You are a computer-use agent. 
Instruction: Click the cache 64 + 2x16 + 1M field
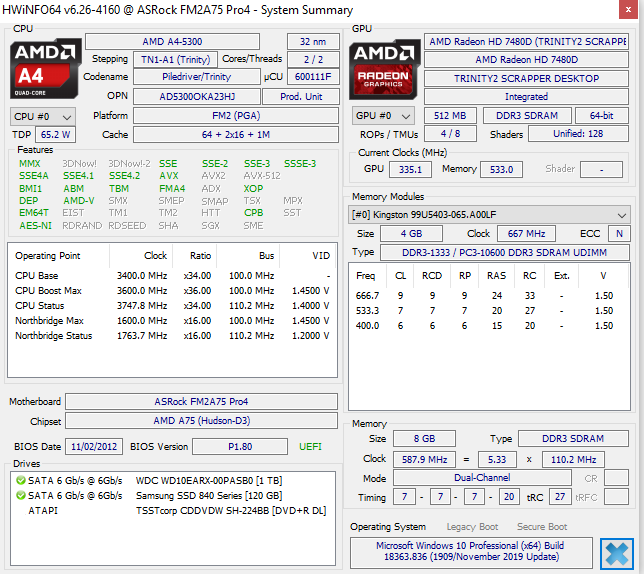tap(236, 135)
